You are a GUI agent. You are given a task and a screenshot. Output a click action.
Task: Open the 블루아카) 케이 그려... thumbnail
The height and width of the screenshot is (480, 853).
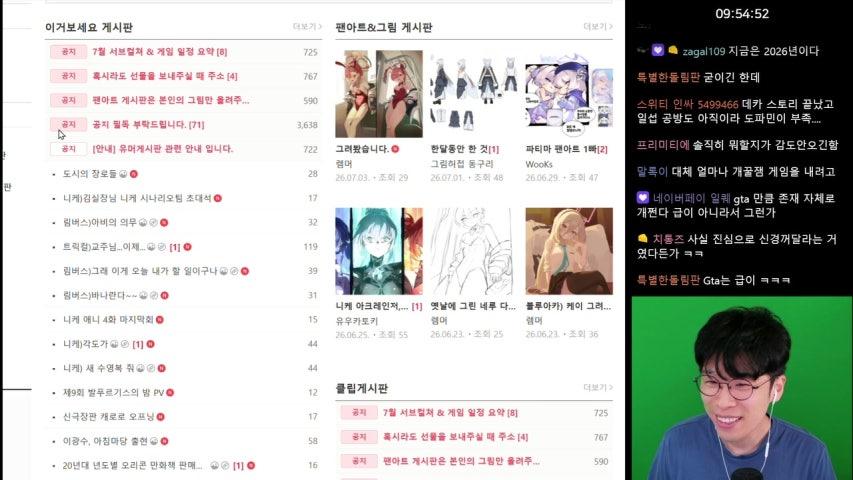[569, 251]
